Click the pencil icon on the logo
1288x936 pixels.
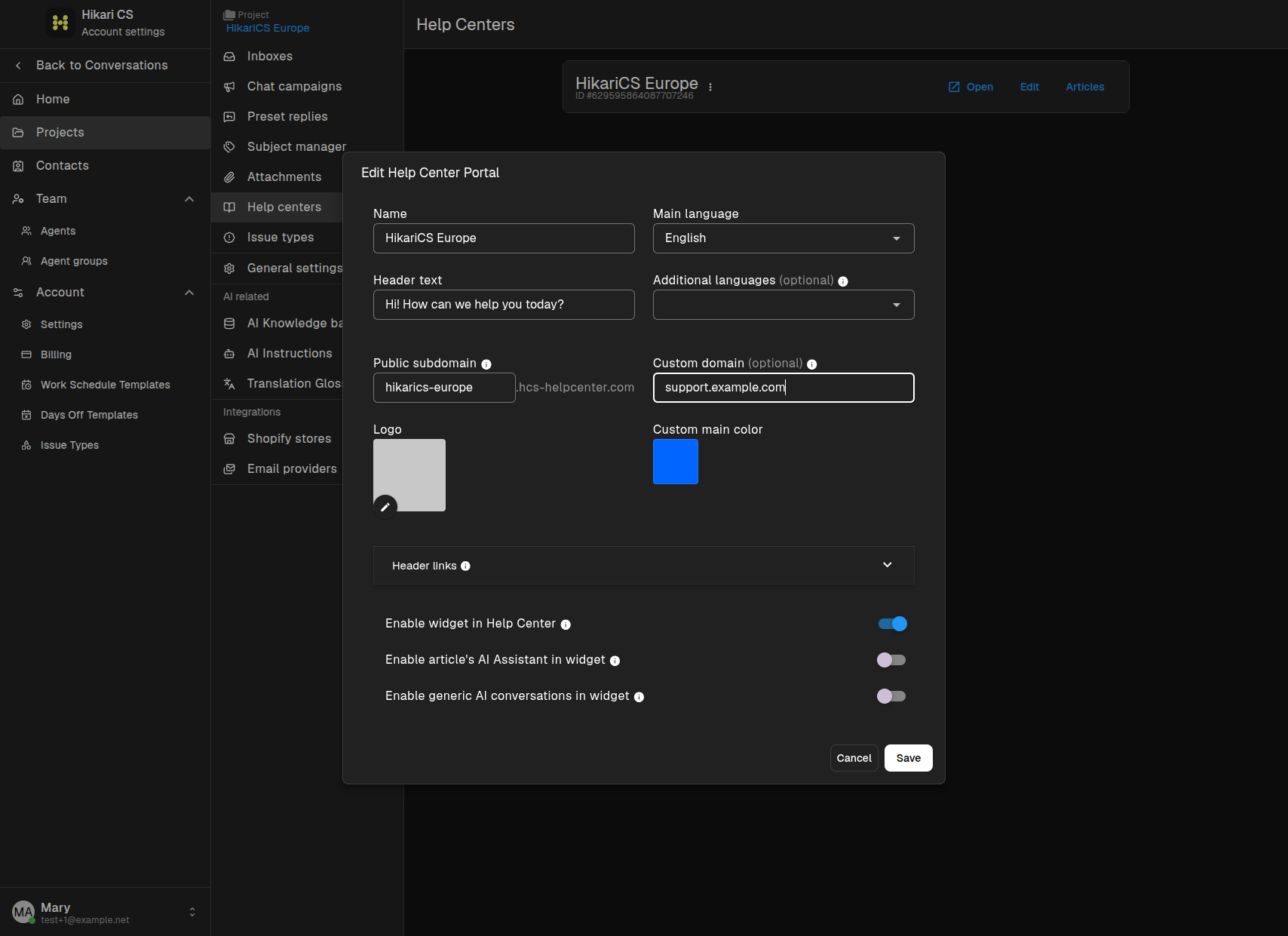tap(385, 507)
